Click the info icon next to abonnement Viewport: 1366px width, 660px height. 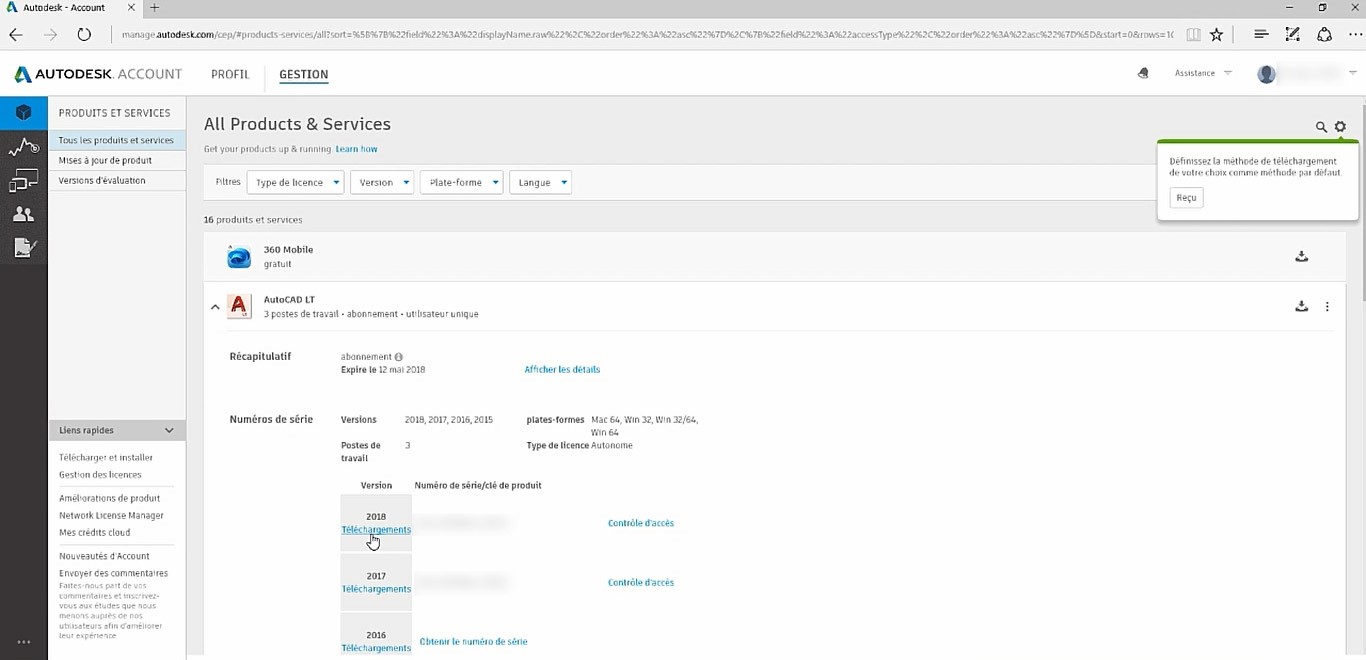(399, 357)
